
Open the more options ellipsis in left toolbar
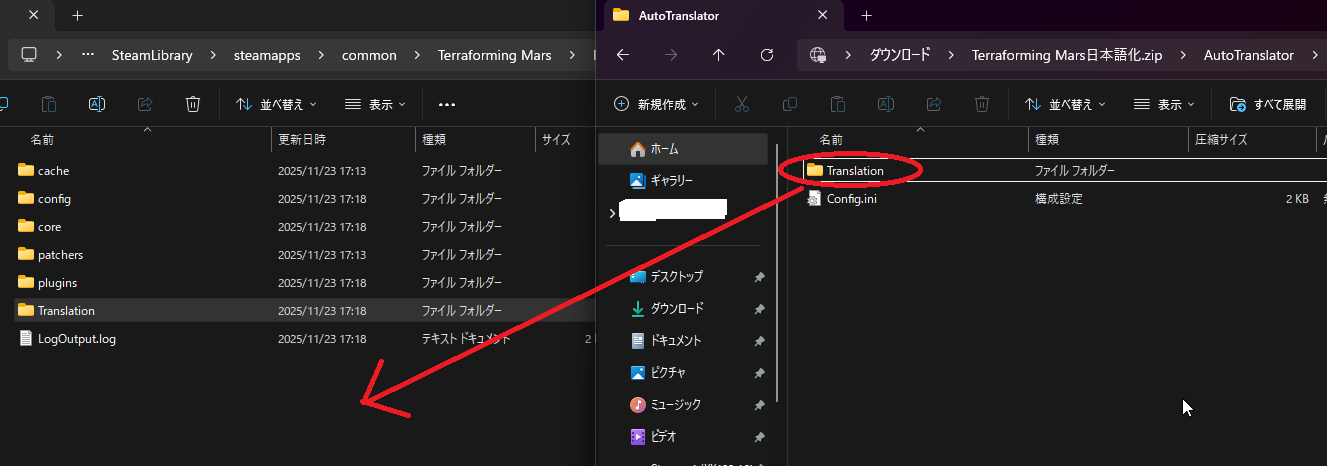(447, 104)
